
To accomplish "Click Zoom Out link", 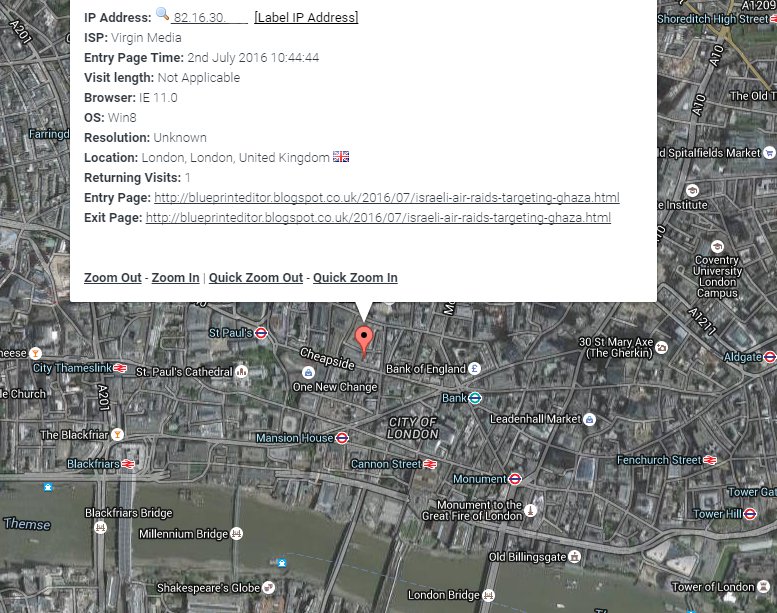I will (x=113, y=278).
